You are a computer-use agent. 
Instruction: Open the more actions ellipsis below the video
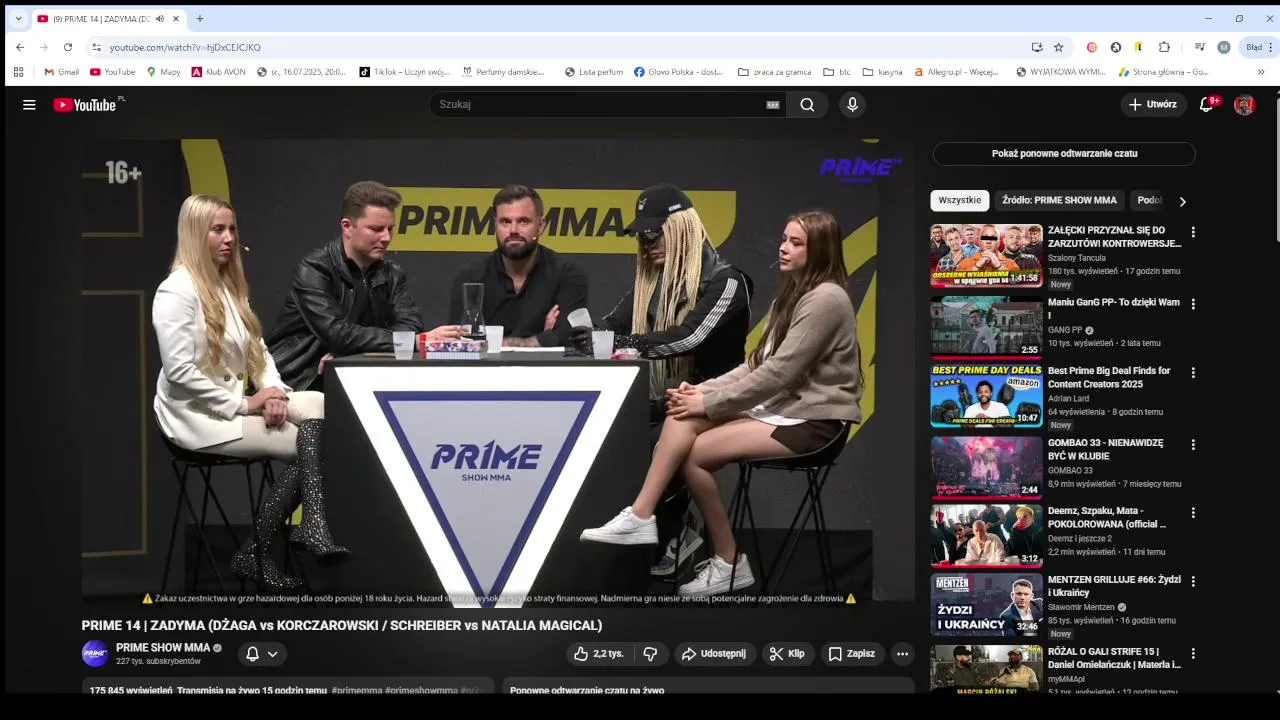902,654
